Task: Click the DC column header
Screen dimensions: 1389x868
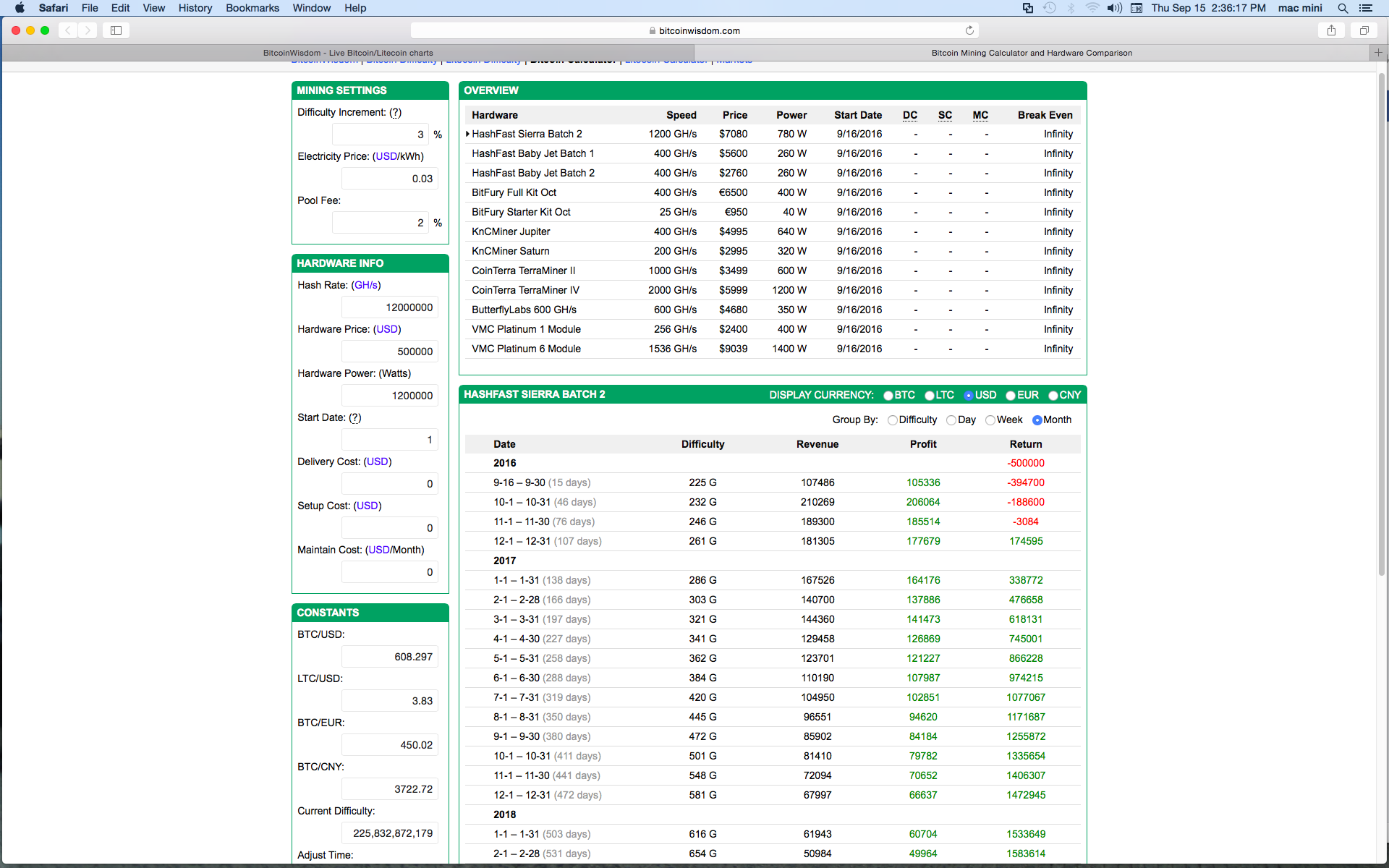Action: click(910, 115)
